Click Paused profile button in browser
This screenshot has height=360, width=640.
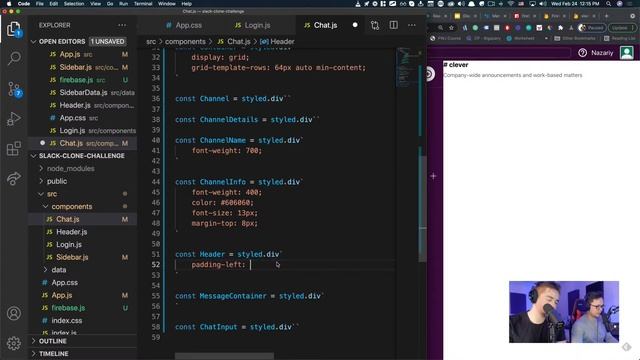592,28
